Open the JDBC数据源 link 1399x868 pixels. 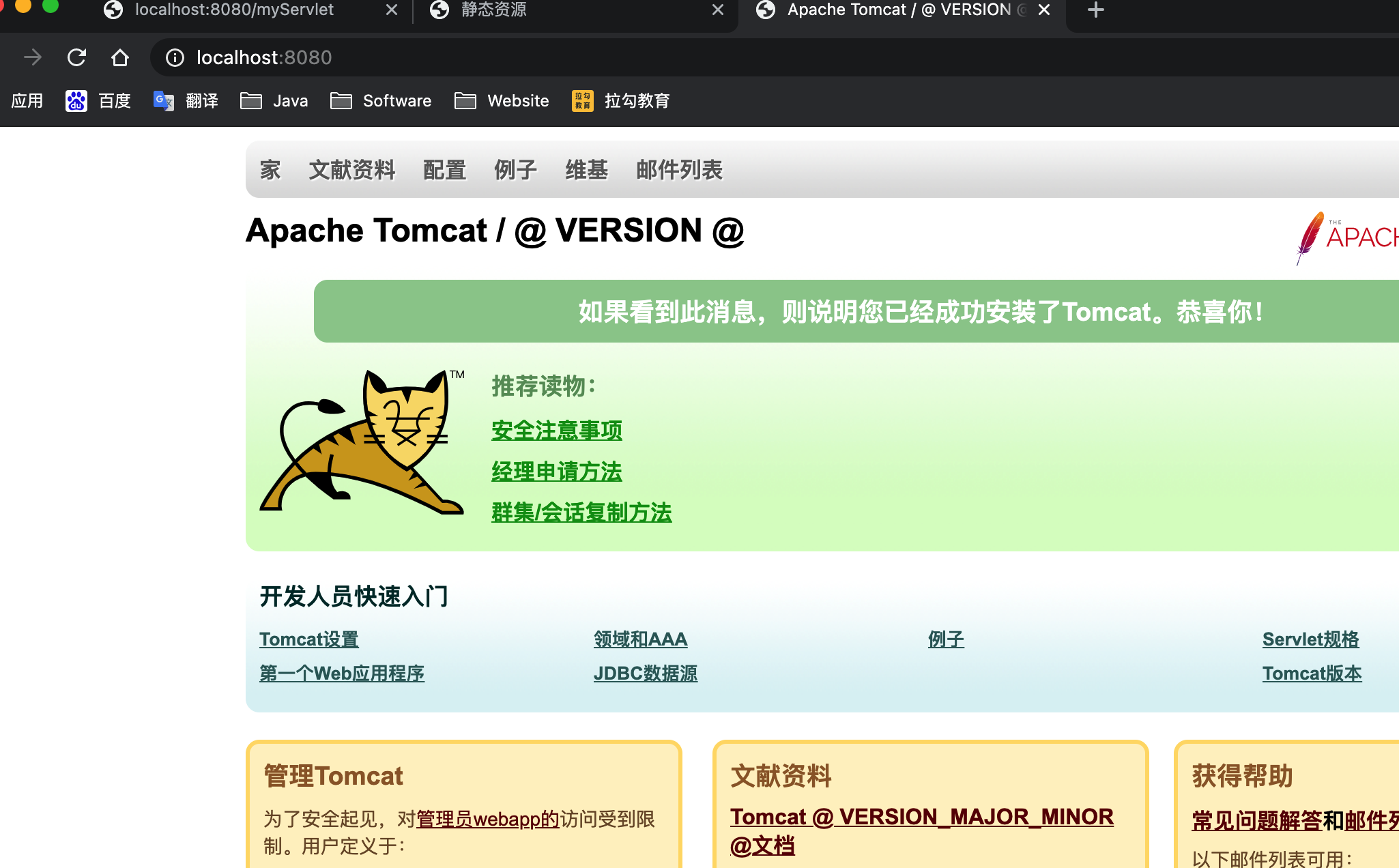(x=645, y=674)
